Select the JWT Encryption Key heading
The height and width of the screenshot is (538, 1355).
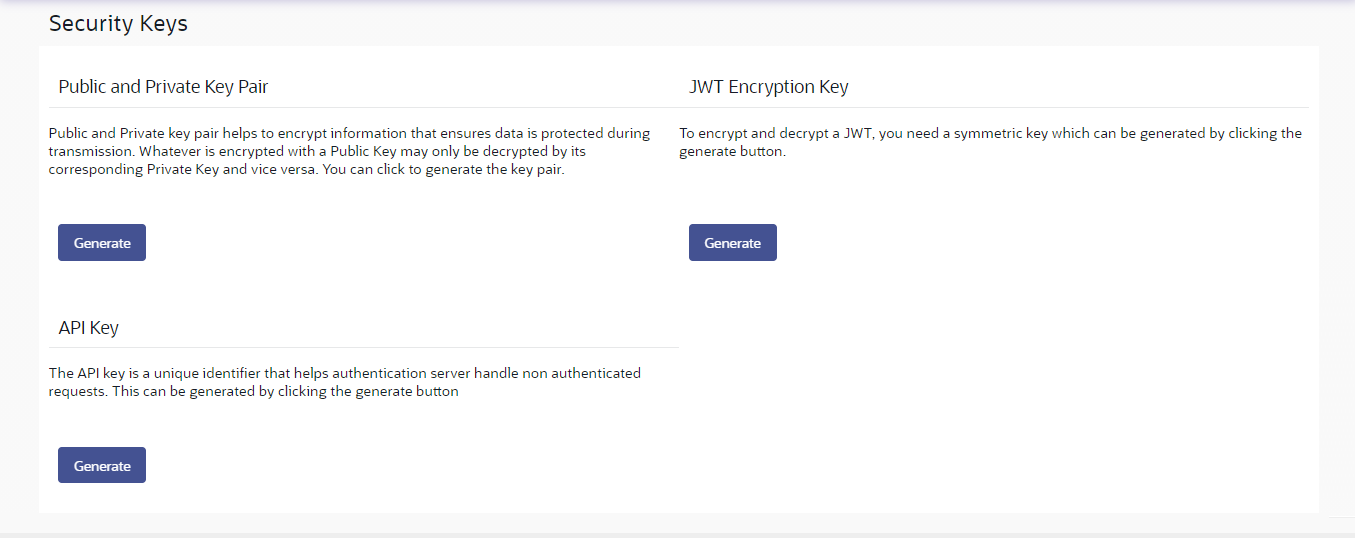coord(768,87)
